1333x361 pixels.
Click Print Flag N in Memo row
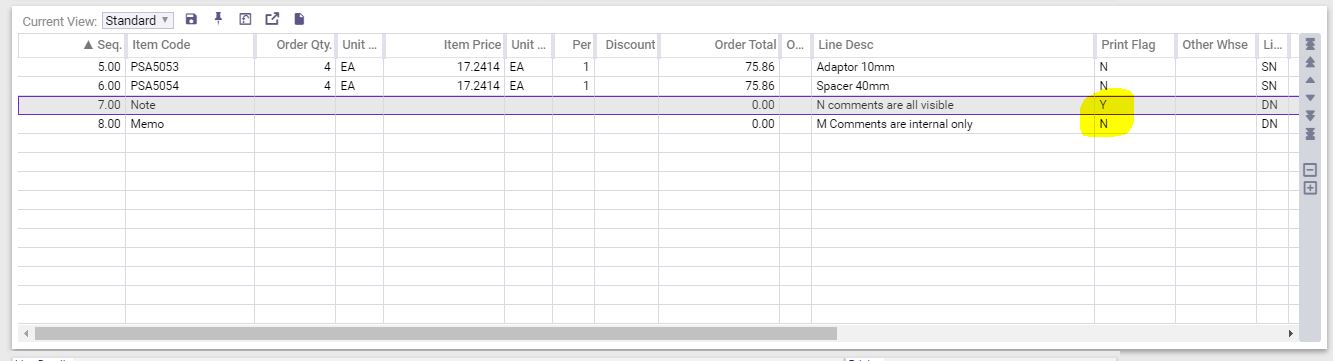(1135, 124)
